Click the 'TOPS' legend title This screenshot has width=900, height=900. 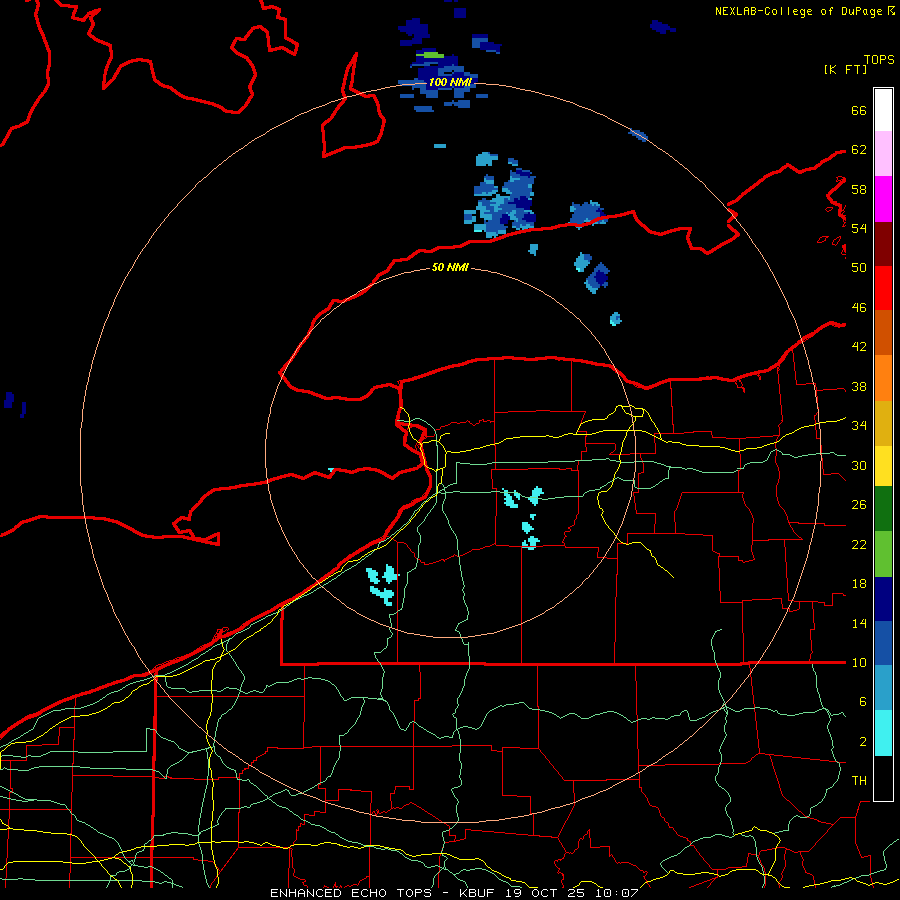pos(879,59)
